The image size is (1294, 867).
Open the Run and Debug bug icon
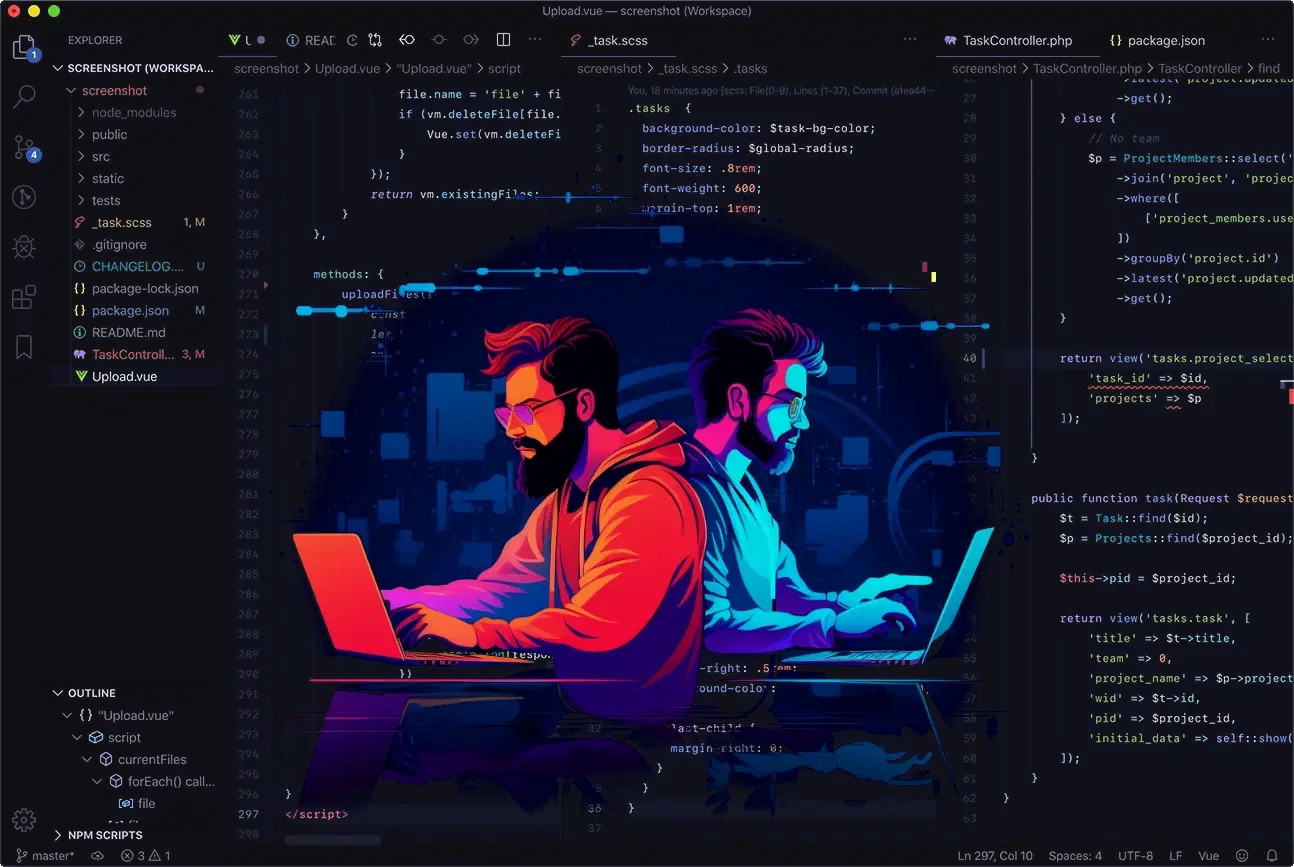24,246
